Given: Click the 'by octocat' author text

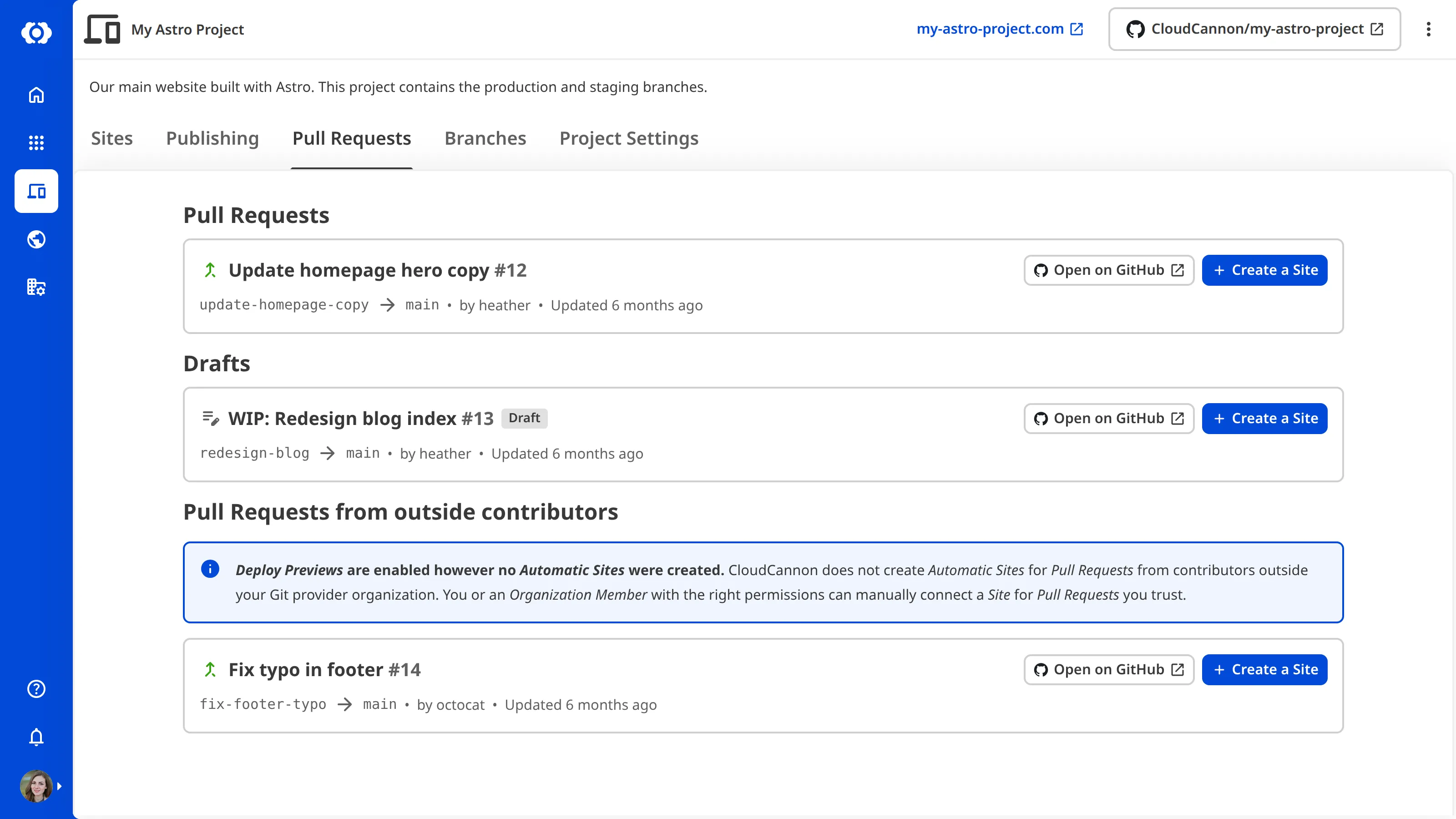Looking at the screenshot, I should click(x=451, y=705).
